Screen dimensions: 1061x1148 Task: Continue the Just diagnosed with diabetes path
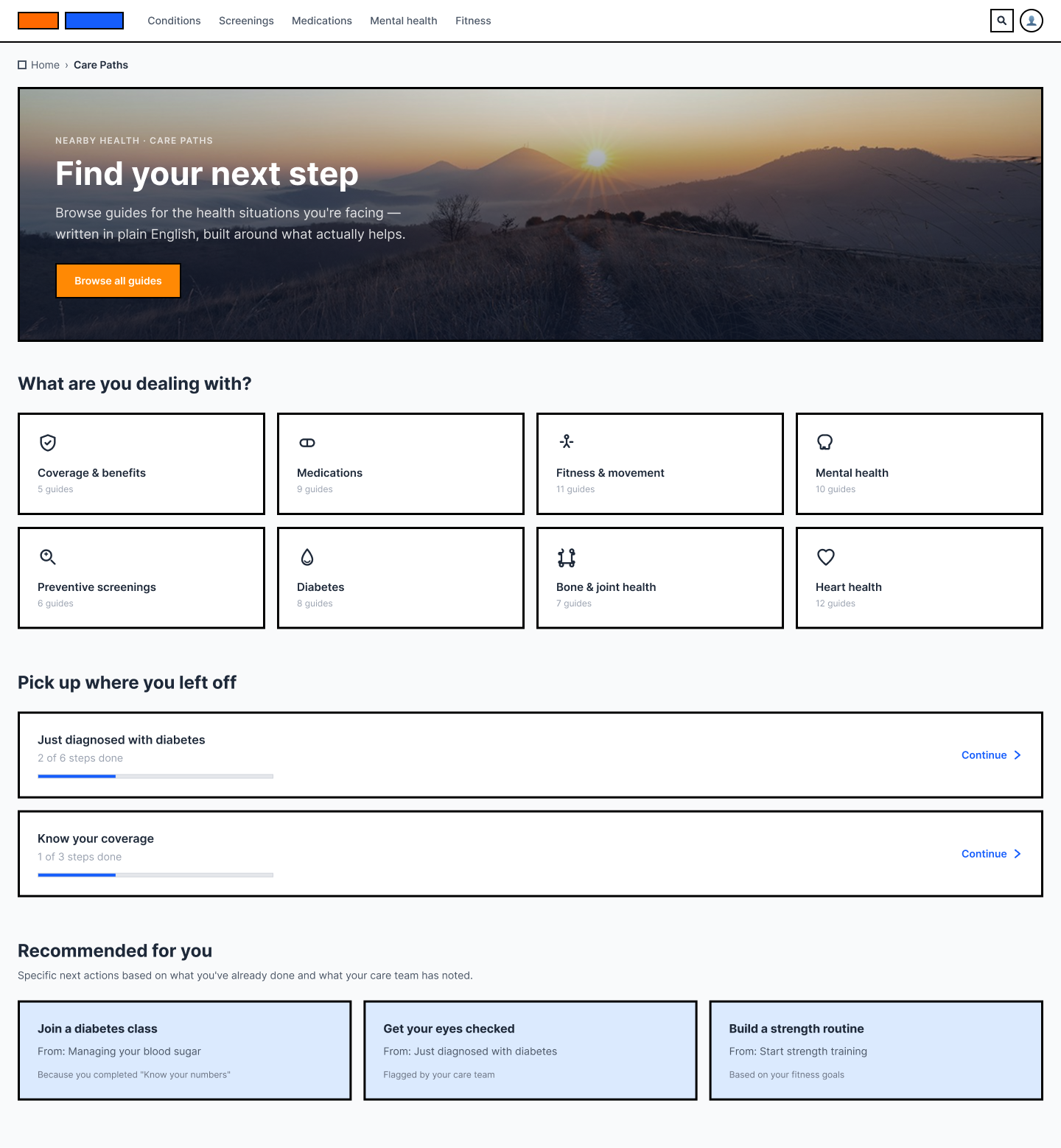tap(991, 755)
